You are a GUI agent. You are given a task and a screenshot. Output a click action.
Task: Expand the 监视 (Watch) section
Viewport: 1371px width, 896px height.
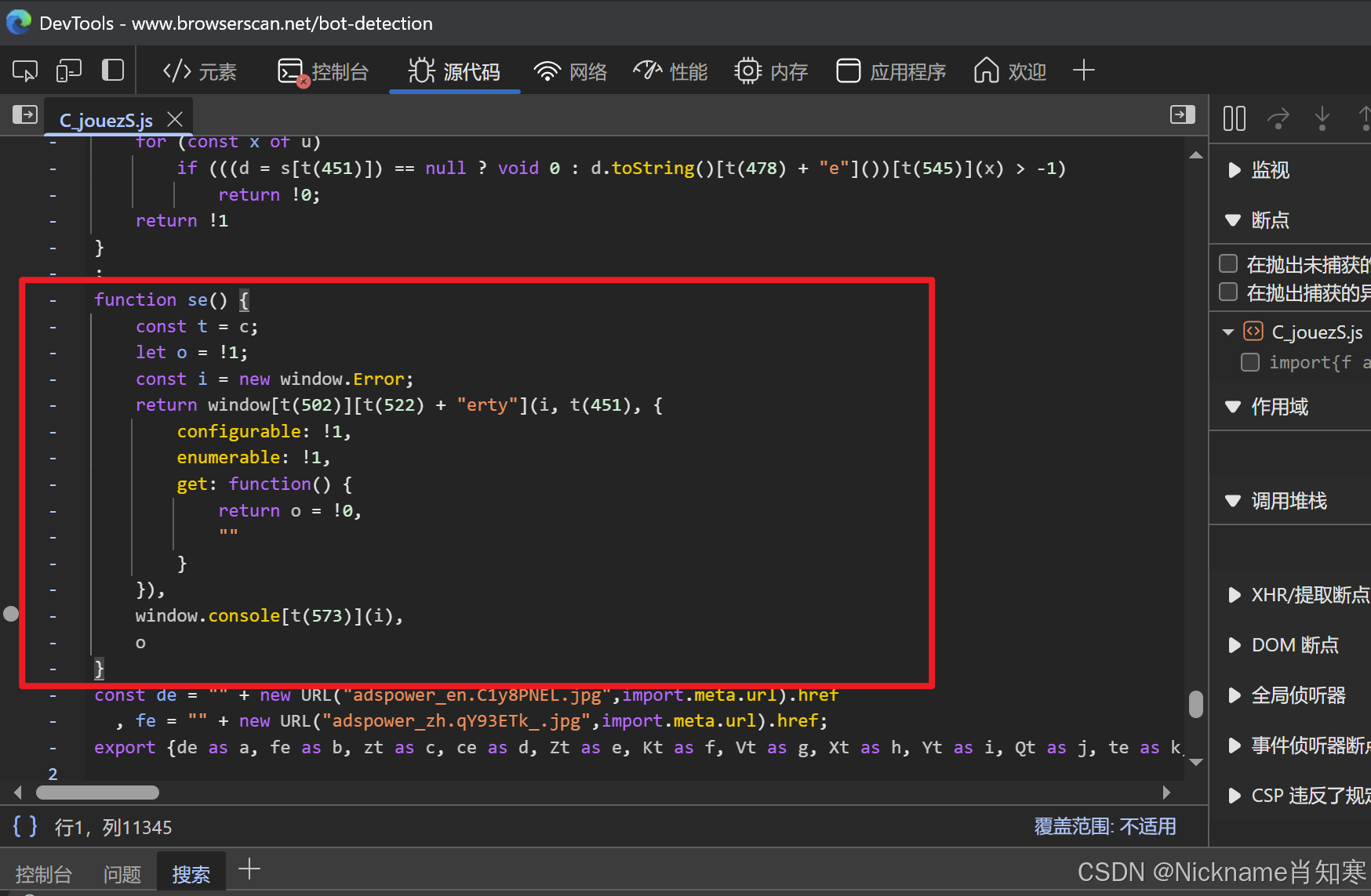1233,170
